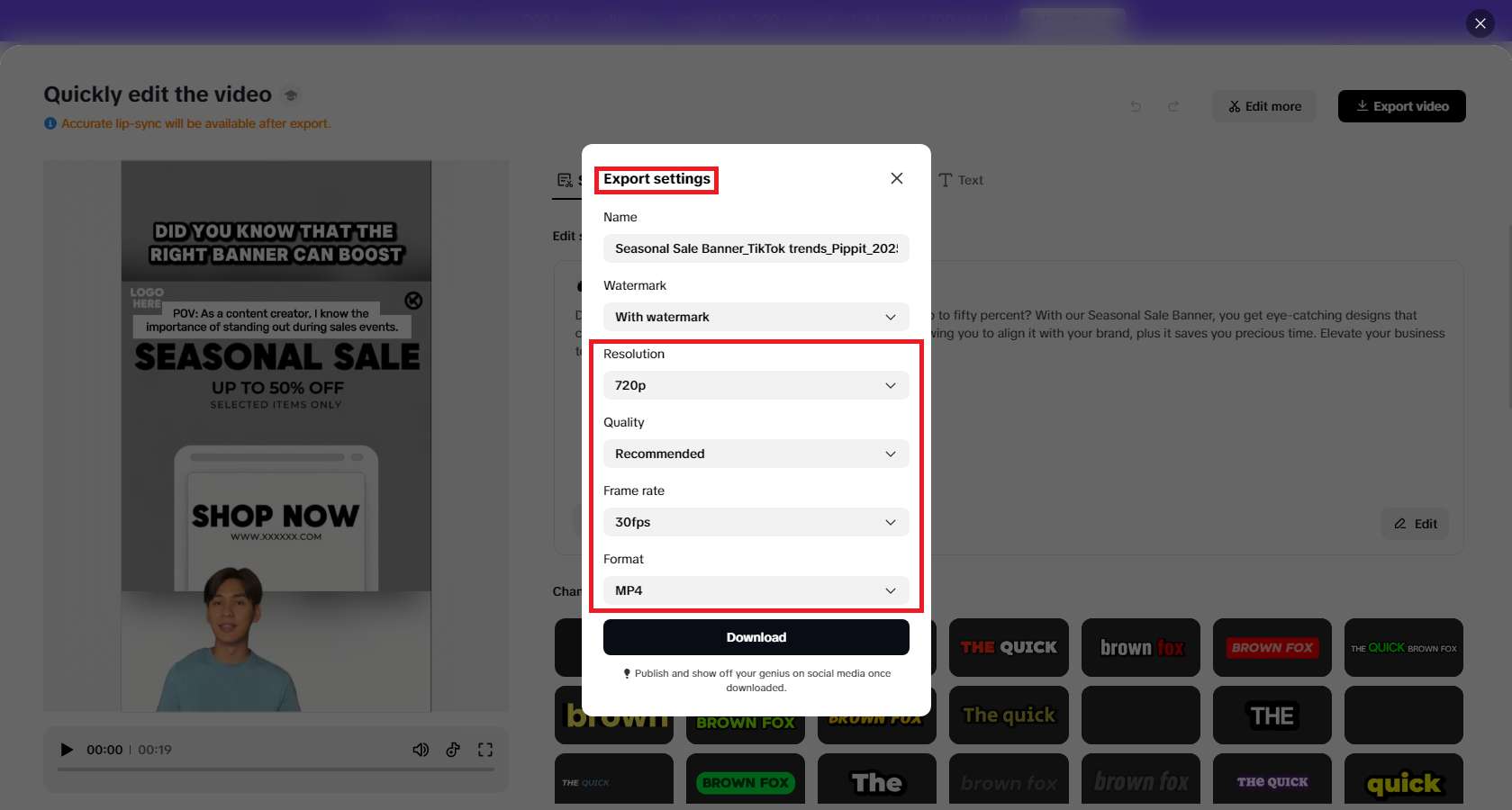The height and width of the screenshot is (810, 1512).
Task: Change Resolution from 720p dropdown
Action: pos(756,385)
